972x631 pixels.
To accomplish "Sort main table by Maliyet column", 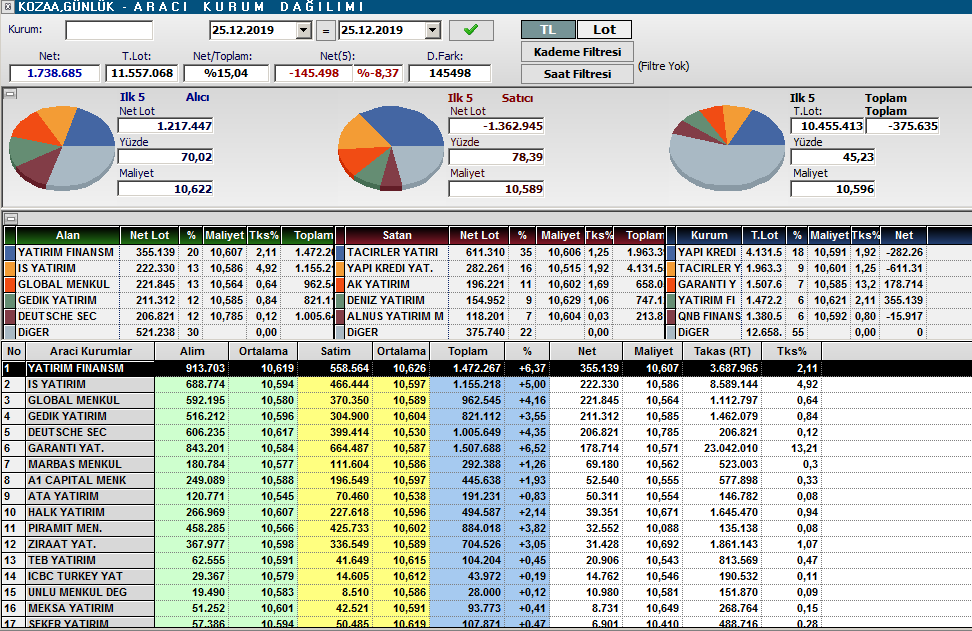I will [x=653, y=351].
